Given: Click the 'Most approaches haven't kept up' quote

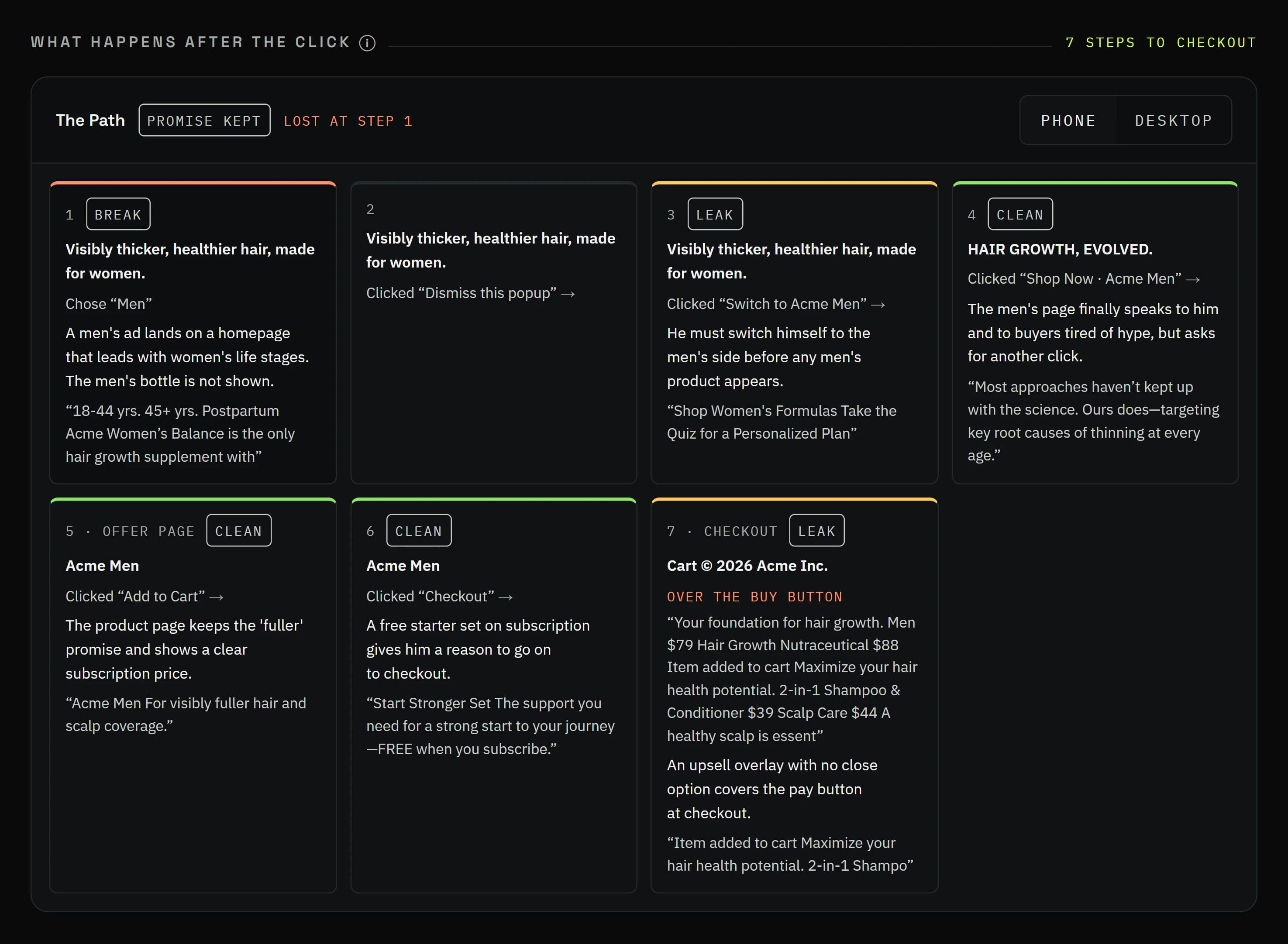Looking at the screenshot, I should tap(1093, 421).
